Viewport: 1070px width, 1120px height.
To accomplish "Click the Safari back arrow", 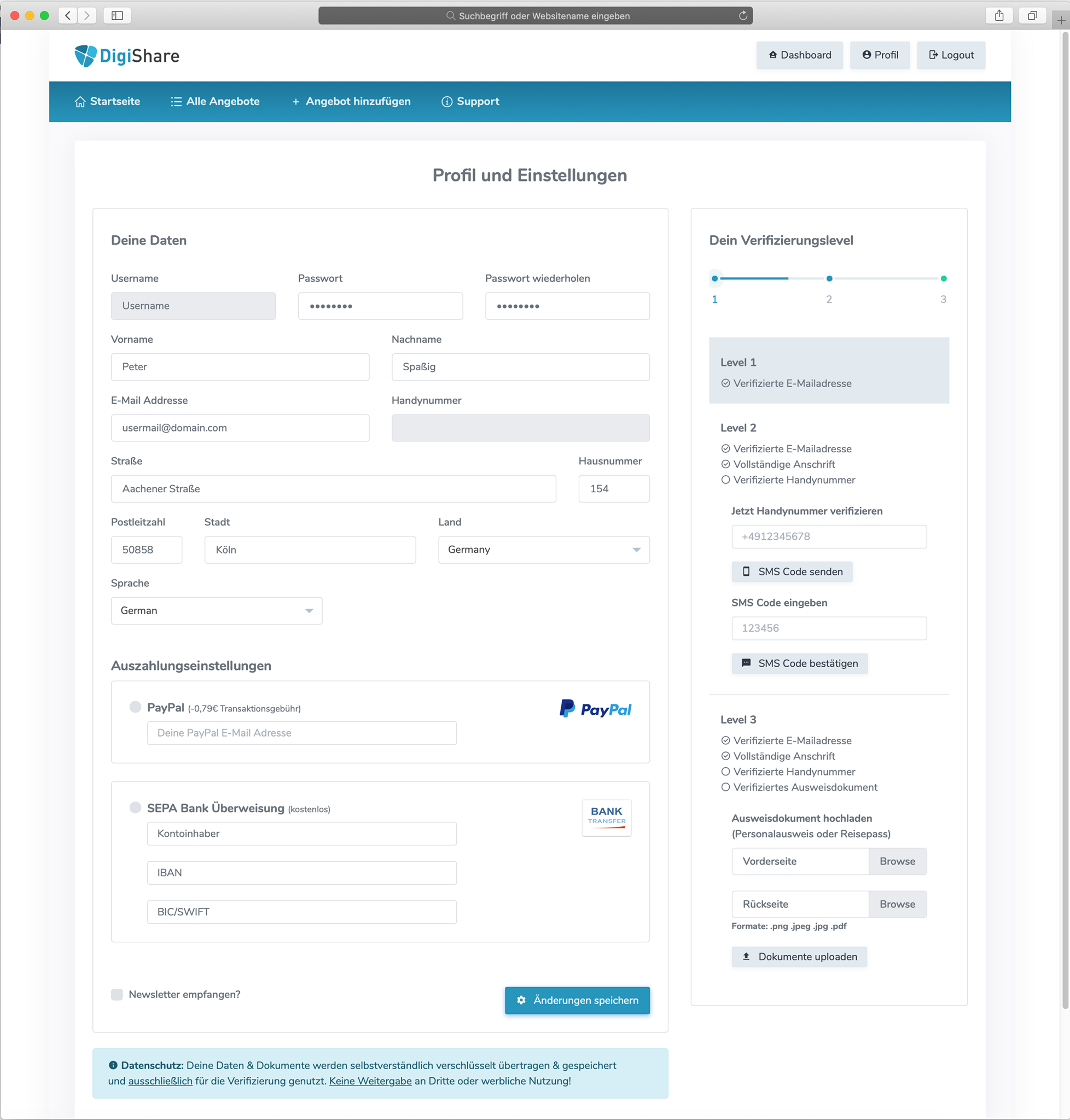I will click(68, 15).
